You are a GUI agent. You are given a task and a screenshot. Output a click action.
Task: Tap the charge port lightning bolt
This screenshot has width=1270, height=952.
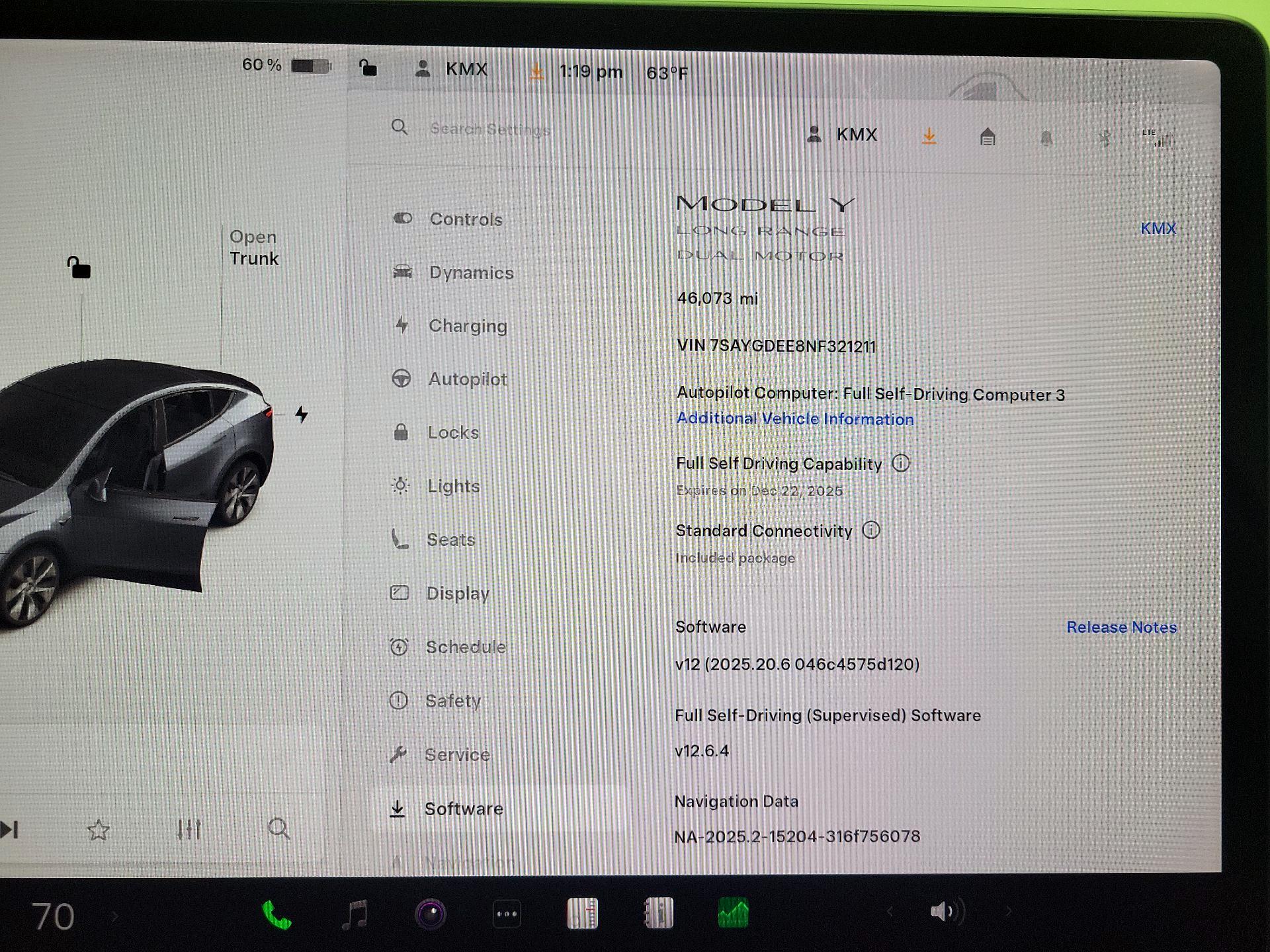click(301, 415)
